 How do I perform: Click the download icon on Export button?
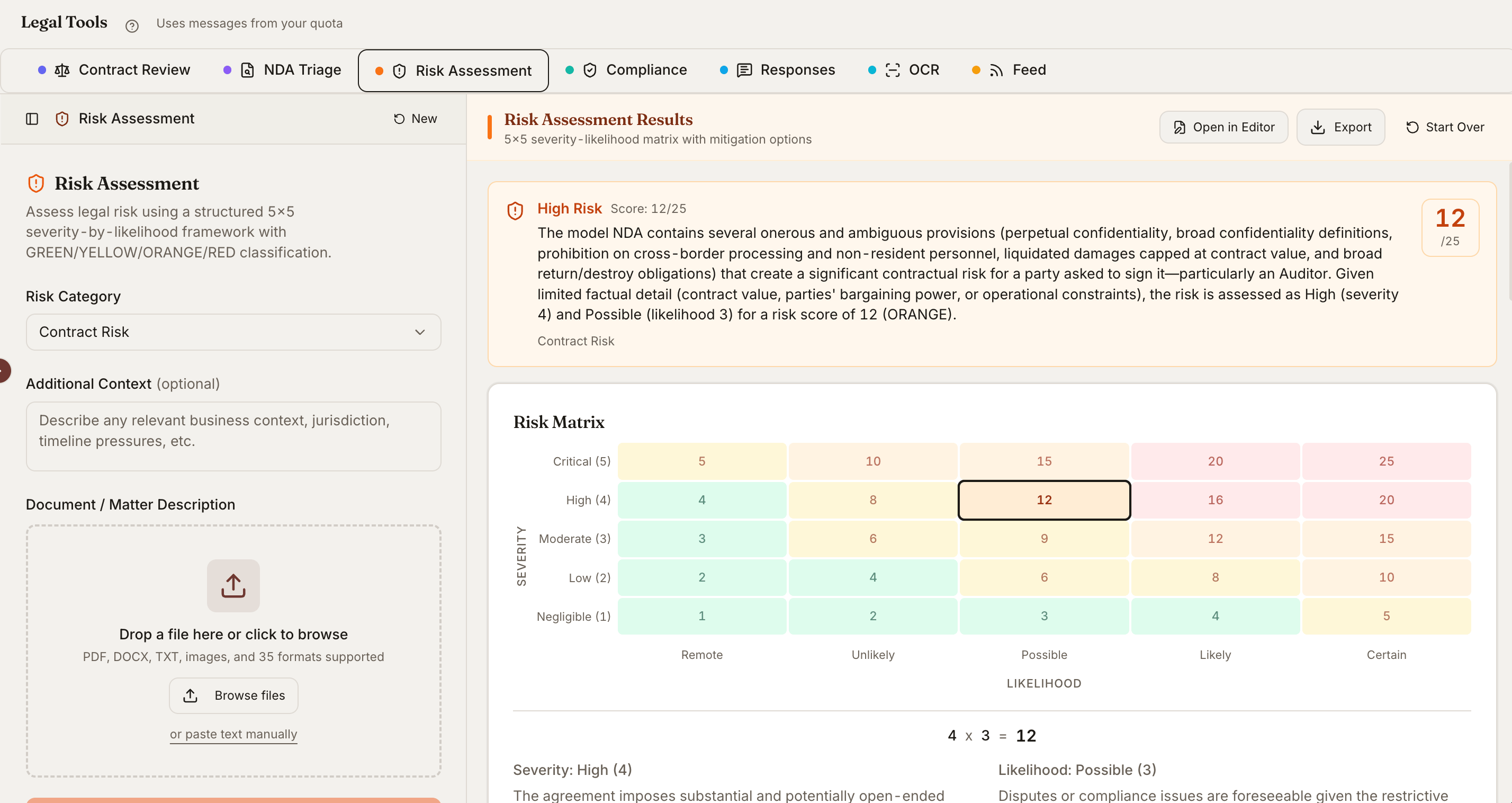pyautogui.click(x=1318, y=128)
